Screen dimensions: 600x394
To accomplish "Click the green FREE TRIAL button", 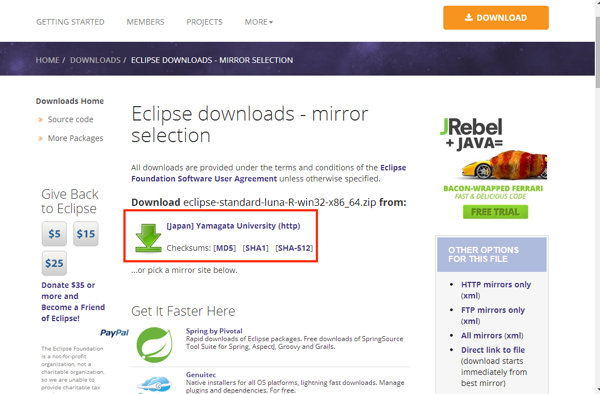I will click(495, 212).
